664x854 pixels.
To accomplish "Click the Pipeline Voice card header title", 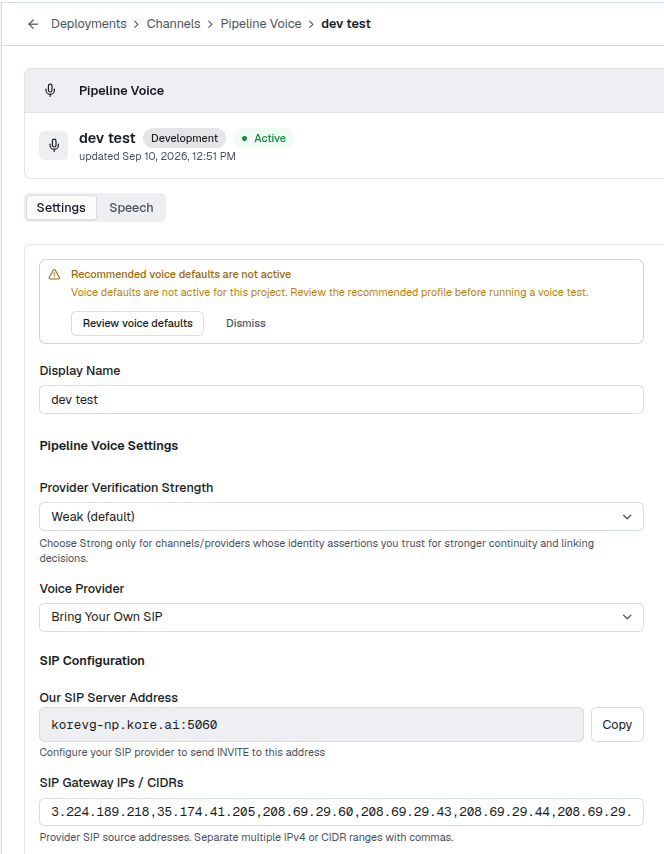I will 121,90.
